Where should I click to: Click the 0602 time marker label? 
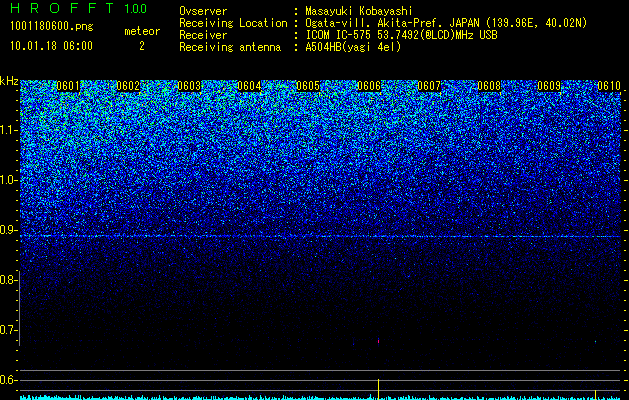coord(128,86)
